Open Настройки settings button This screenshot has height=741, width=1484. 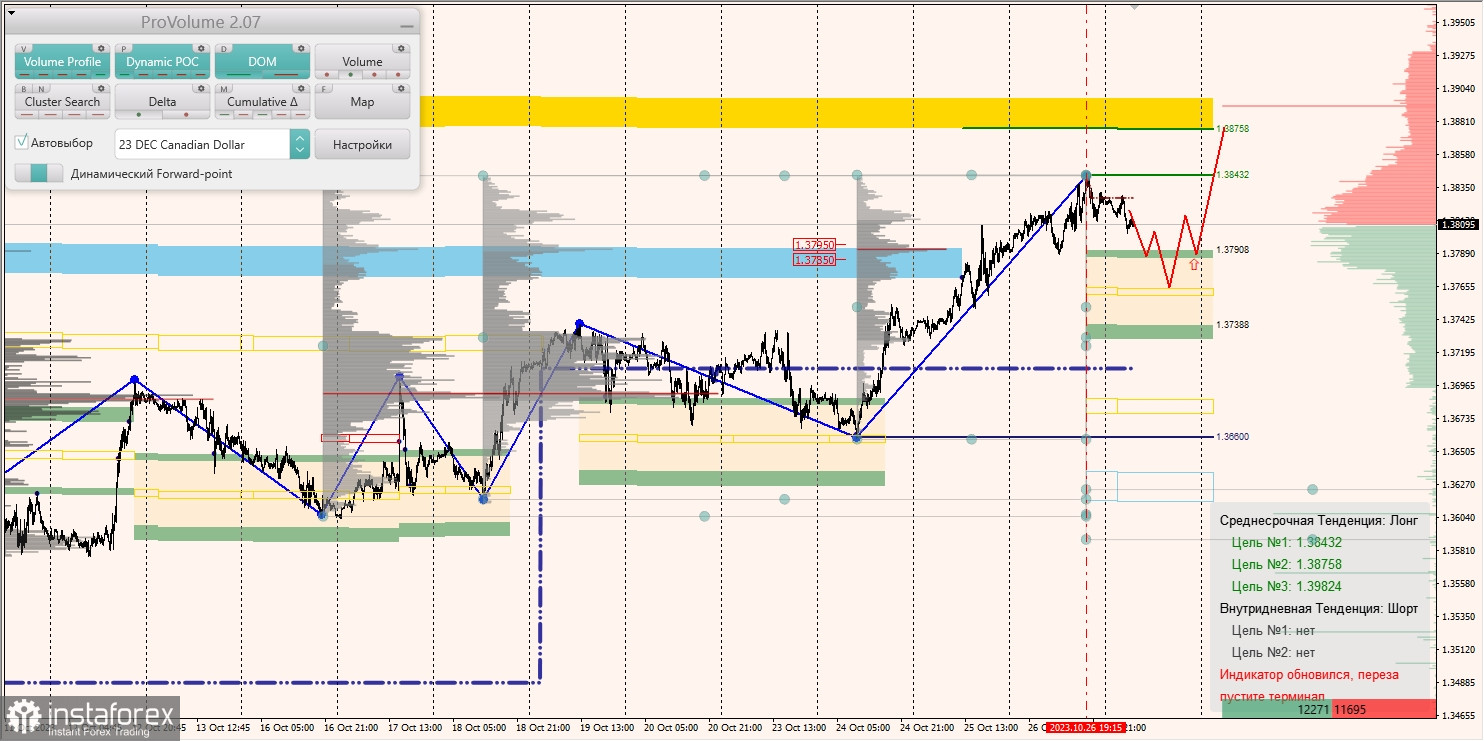point(362,144)
